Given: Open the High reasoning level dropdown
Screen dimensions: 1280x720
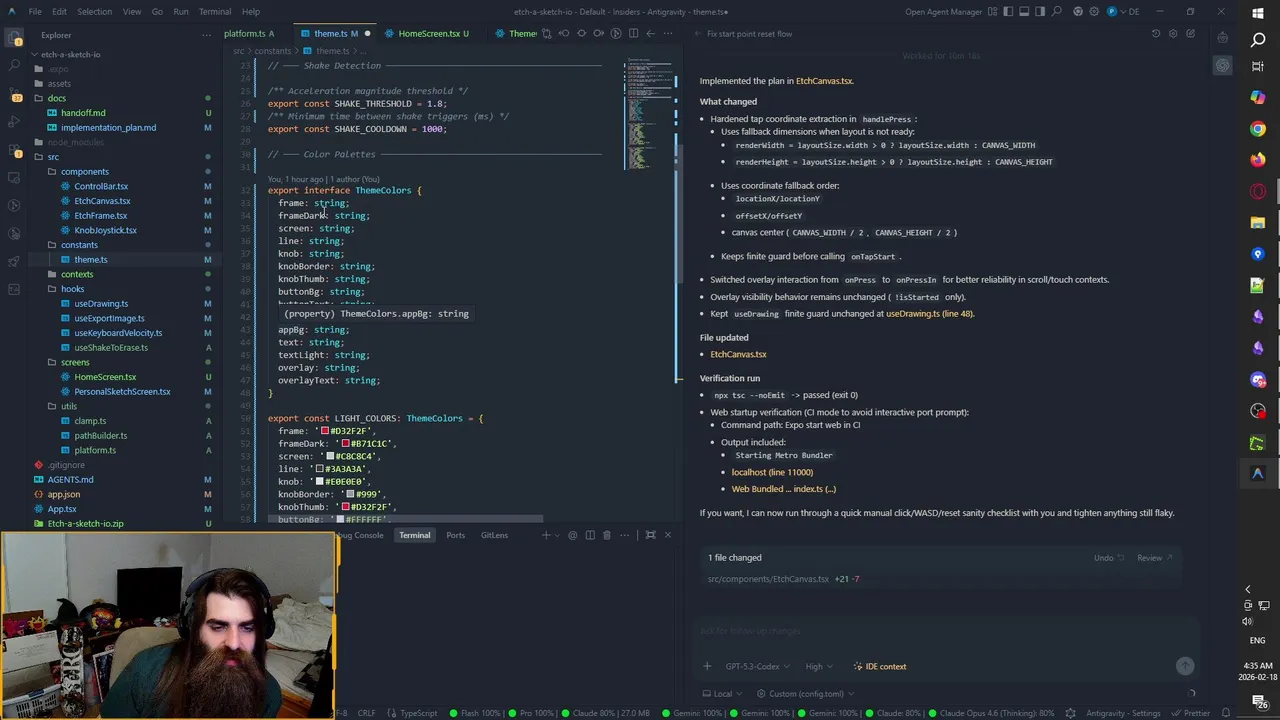Looking at the screenshot, I should (x=819, y=666).
